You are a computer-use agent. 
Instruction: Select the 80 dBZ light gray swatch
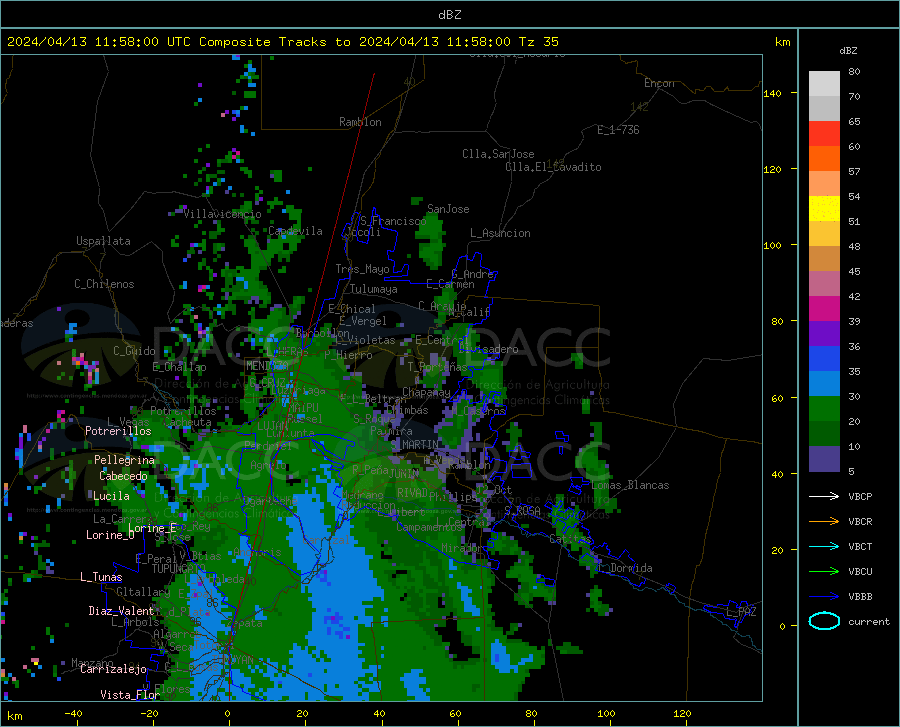click(824, 84)
